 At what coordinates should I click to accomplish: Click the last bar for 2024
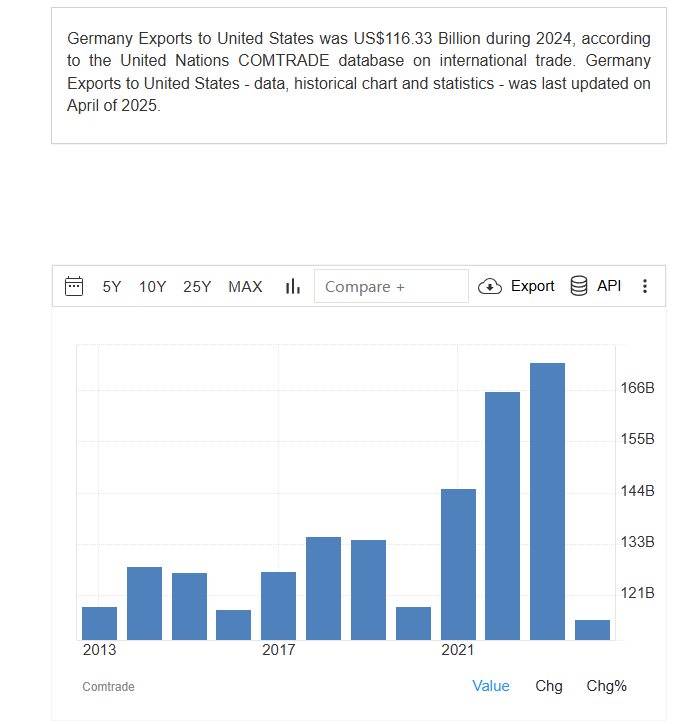coord(592,630)
